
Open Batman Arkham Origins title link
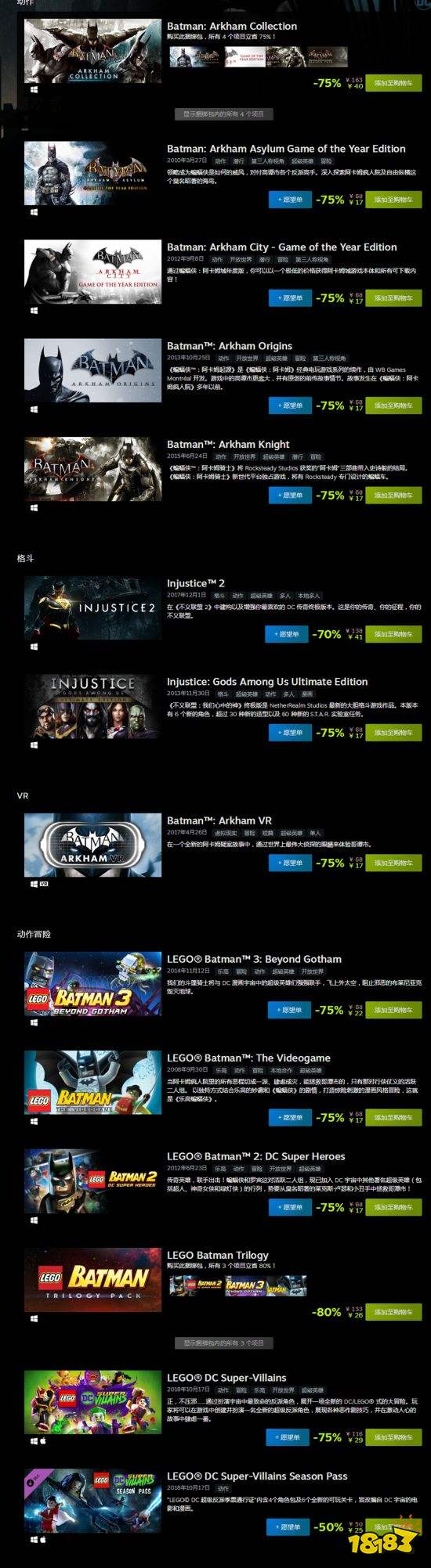(230, 346)
